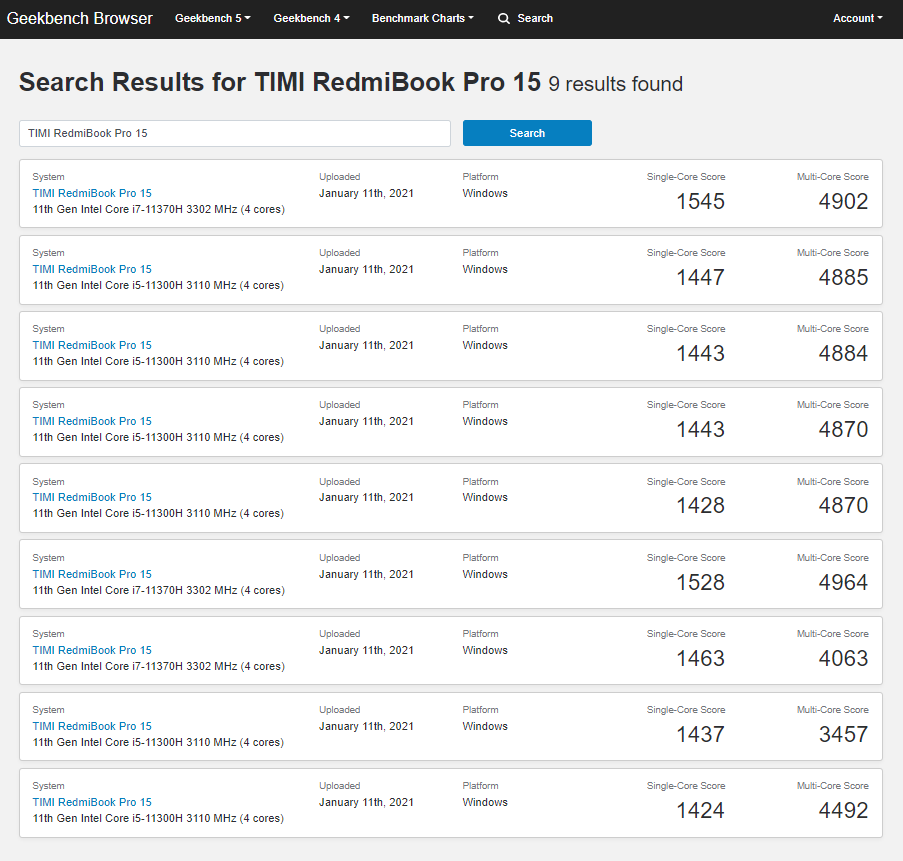Click upload date in the 1545 score row
The width and height of the screenshot is (903, 861).
click(x=366, y=194)
